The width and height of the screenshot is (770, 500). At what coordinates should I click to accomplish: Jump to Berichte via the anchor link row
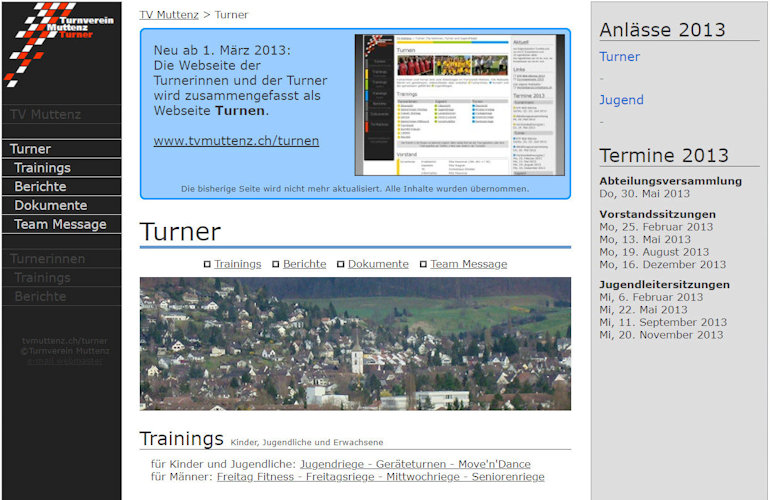(304, 264)
